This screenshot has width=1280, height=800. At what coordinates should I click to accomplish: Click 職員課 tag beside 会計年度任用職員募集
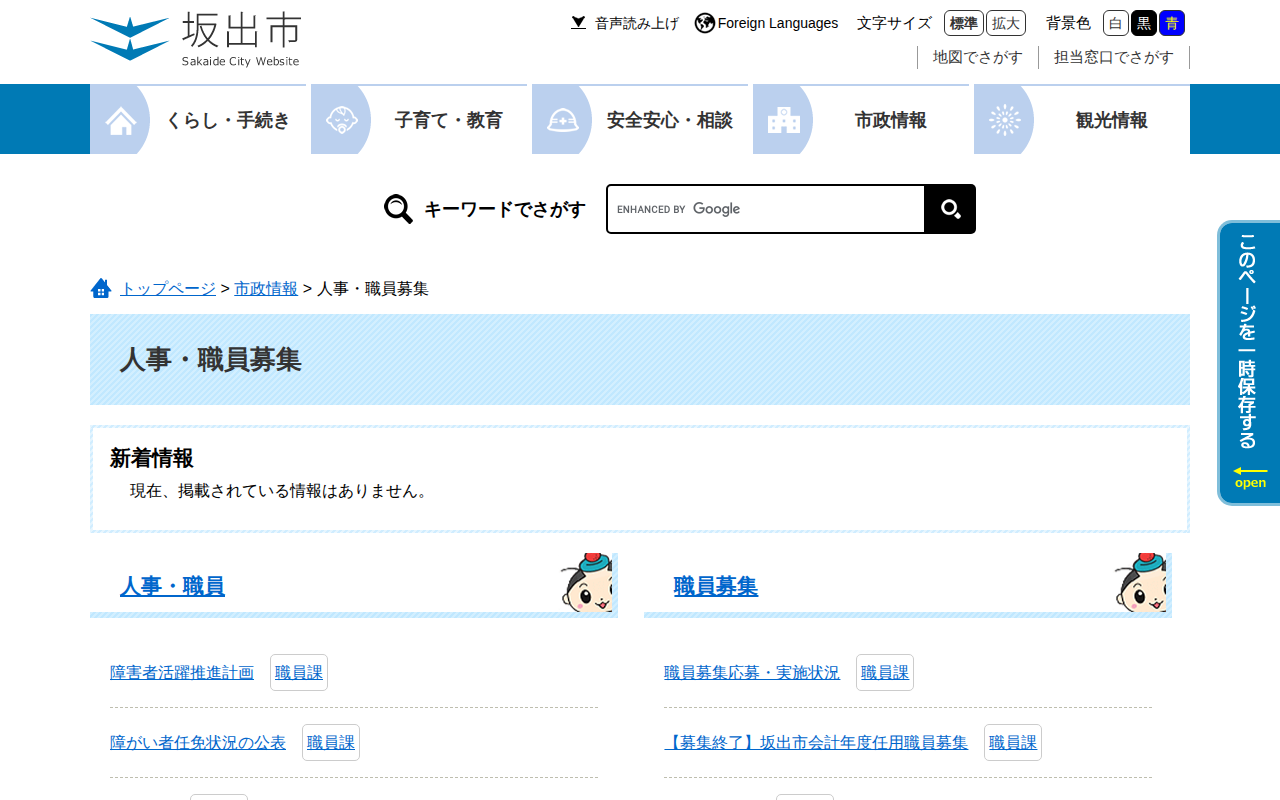1013,742
